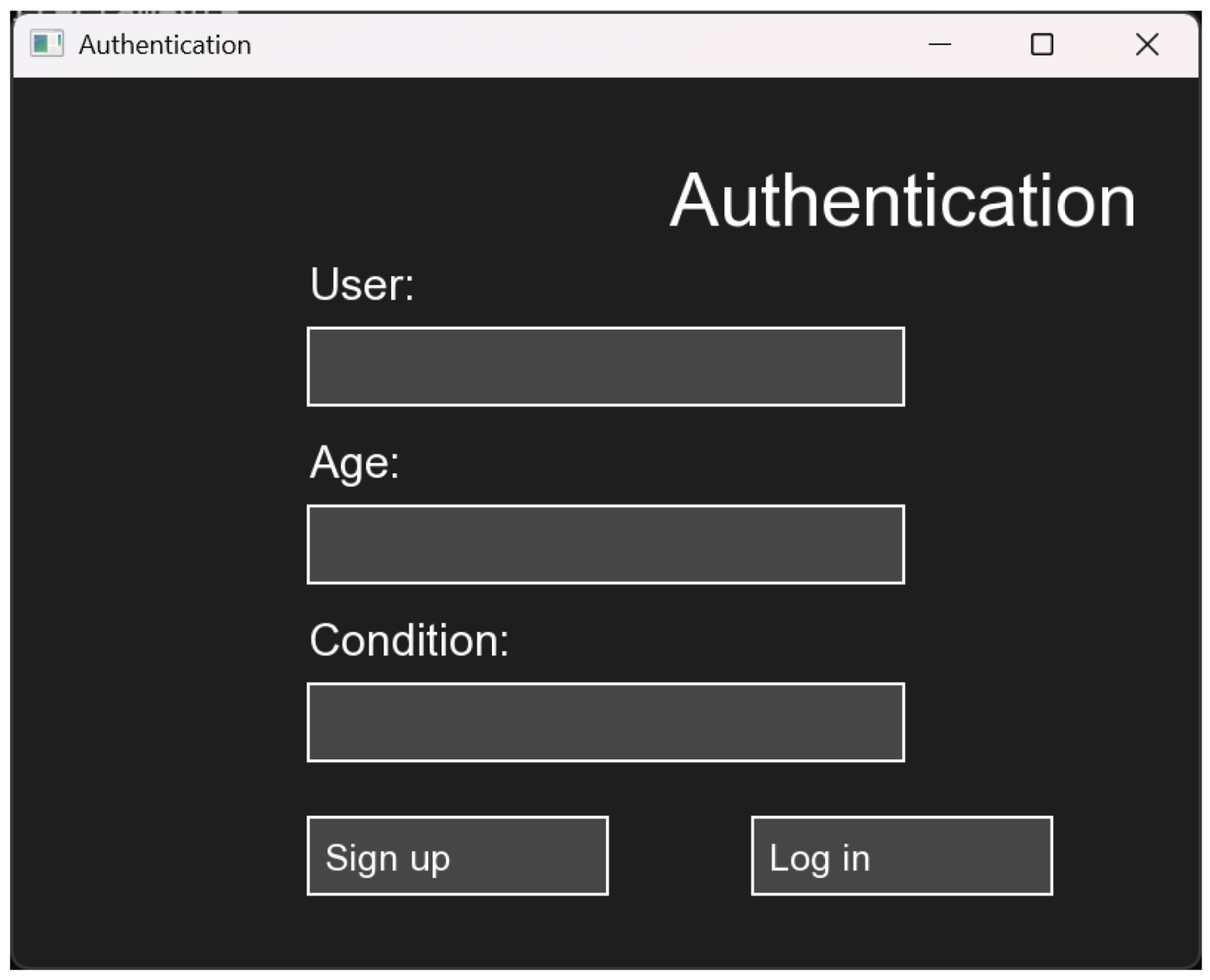Click the "Age:" label text
The height and width of the screenshot is (980, 1210).
point(354,463)
